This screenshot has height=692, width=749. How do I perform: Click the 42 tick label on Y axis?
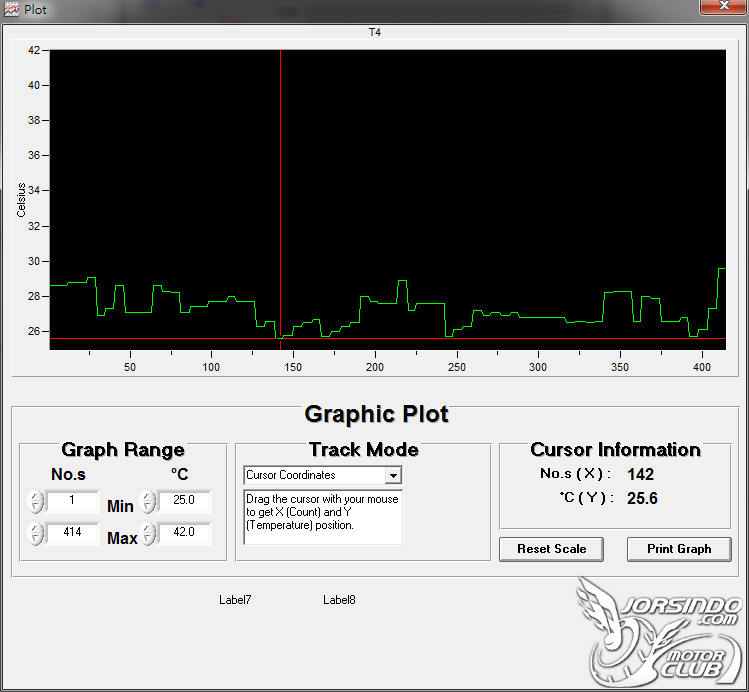pyautogui.click(x=34, y=50)
